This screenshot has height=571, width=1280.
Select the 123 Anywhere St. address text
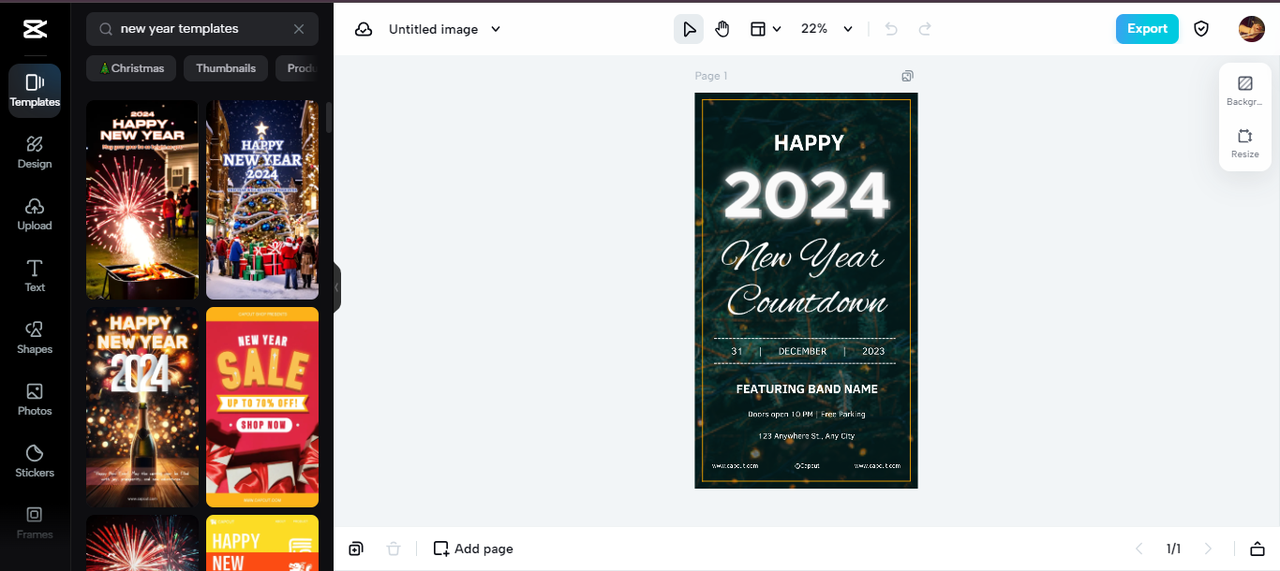[807, 436]
